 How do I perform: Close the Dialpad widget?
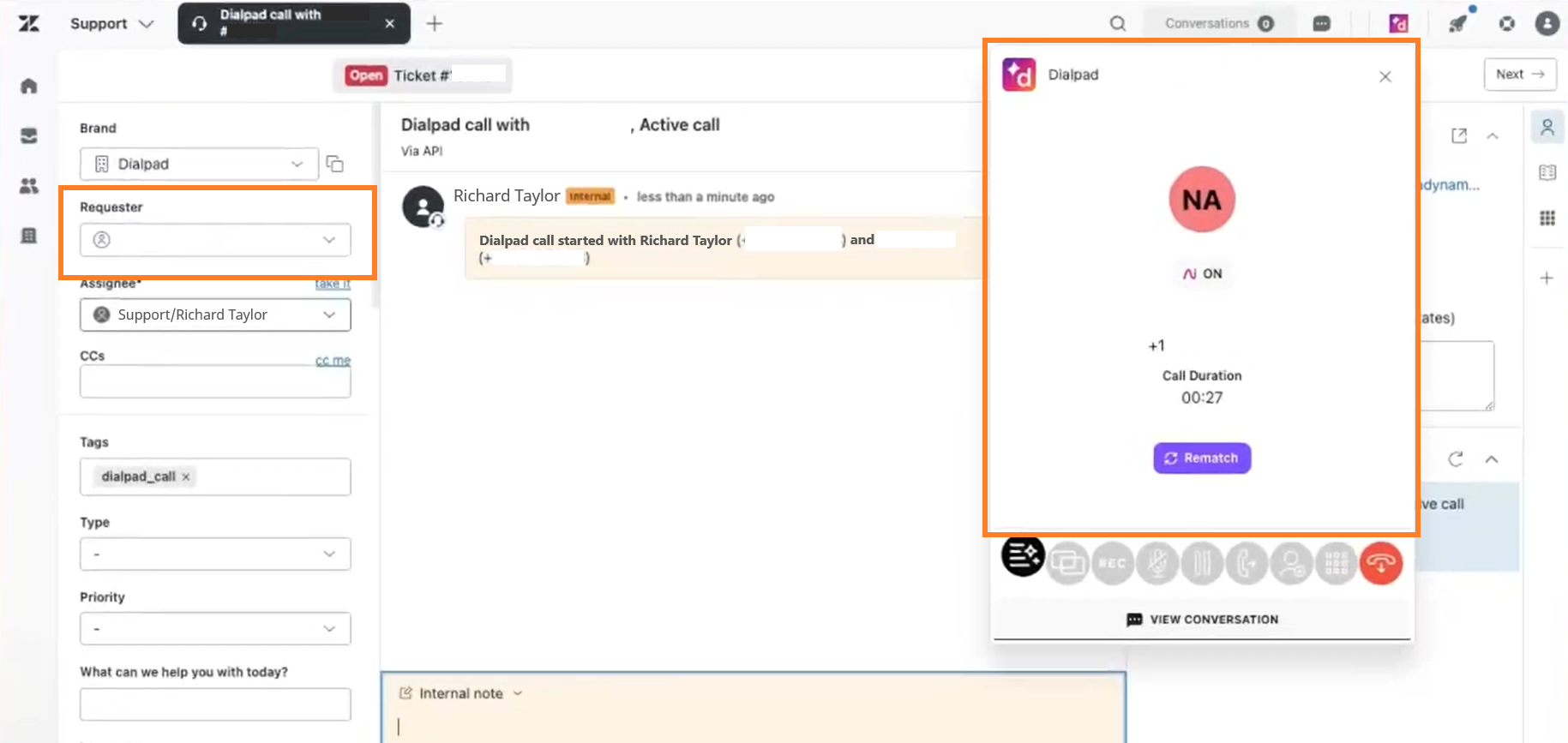click(1385, 76)
